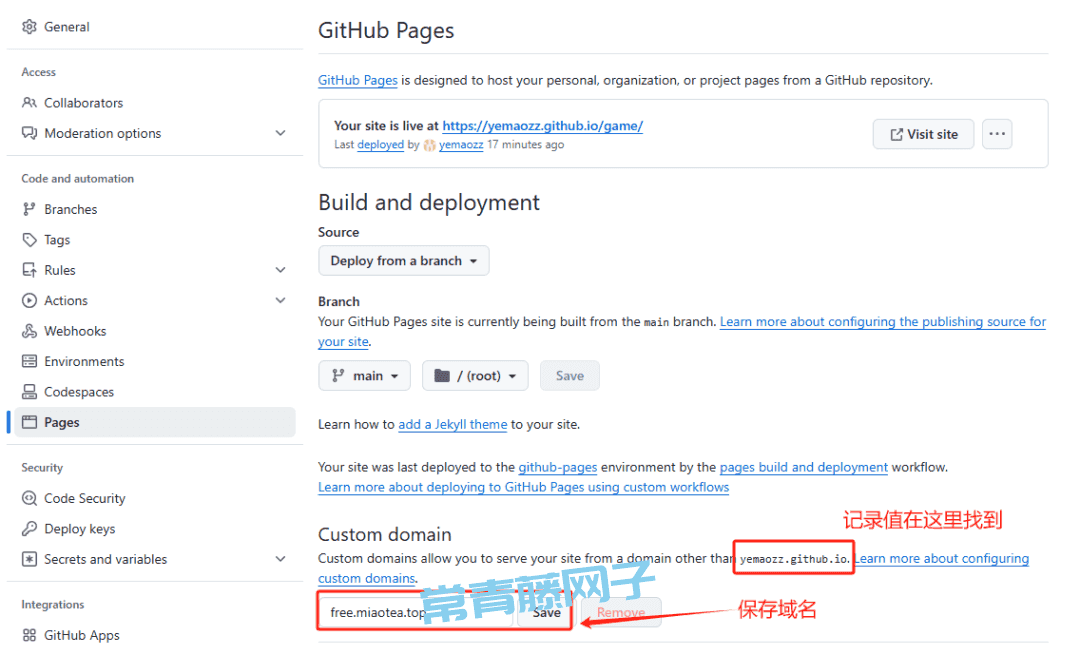The height and width of the screenshot is (655, 1080).
Task: Click the folder icon on root selector
Action: 442,375
